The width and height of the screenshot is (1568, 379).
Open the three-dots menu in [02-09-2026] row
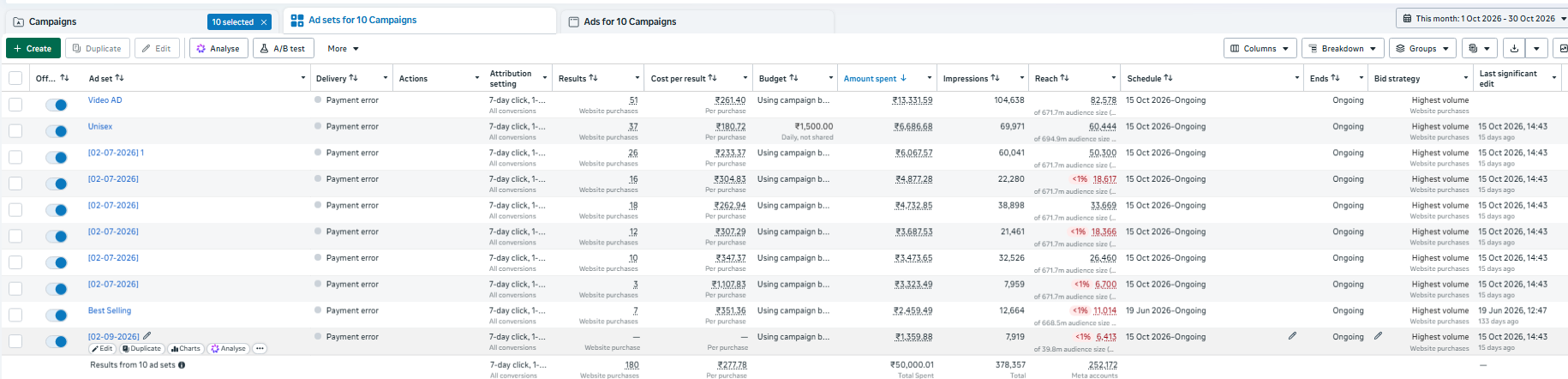pyautogui.click(x=260, y=349)
